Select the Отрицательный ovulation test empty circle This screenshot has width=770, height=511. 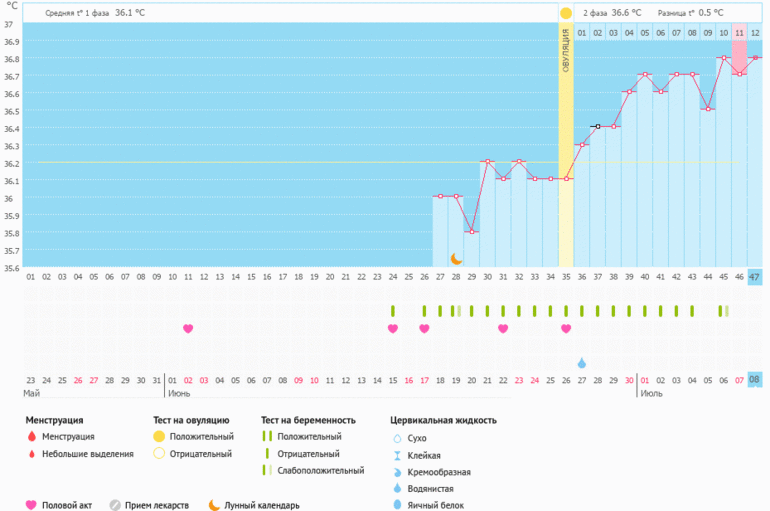(x=158, y=454)
